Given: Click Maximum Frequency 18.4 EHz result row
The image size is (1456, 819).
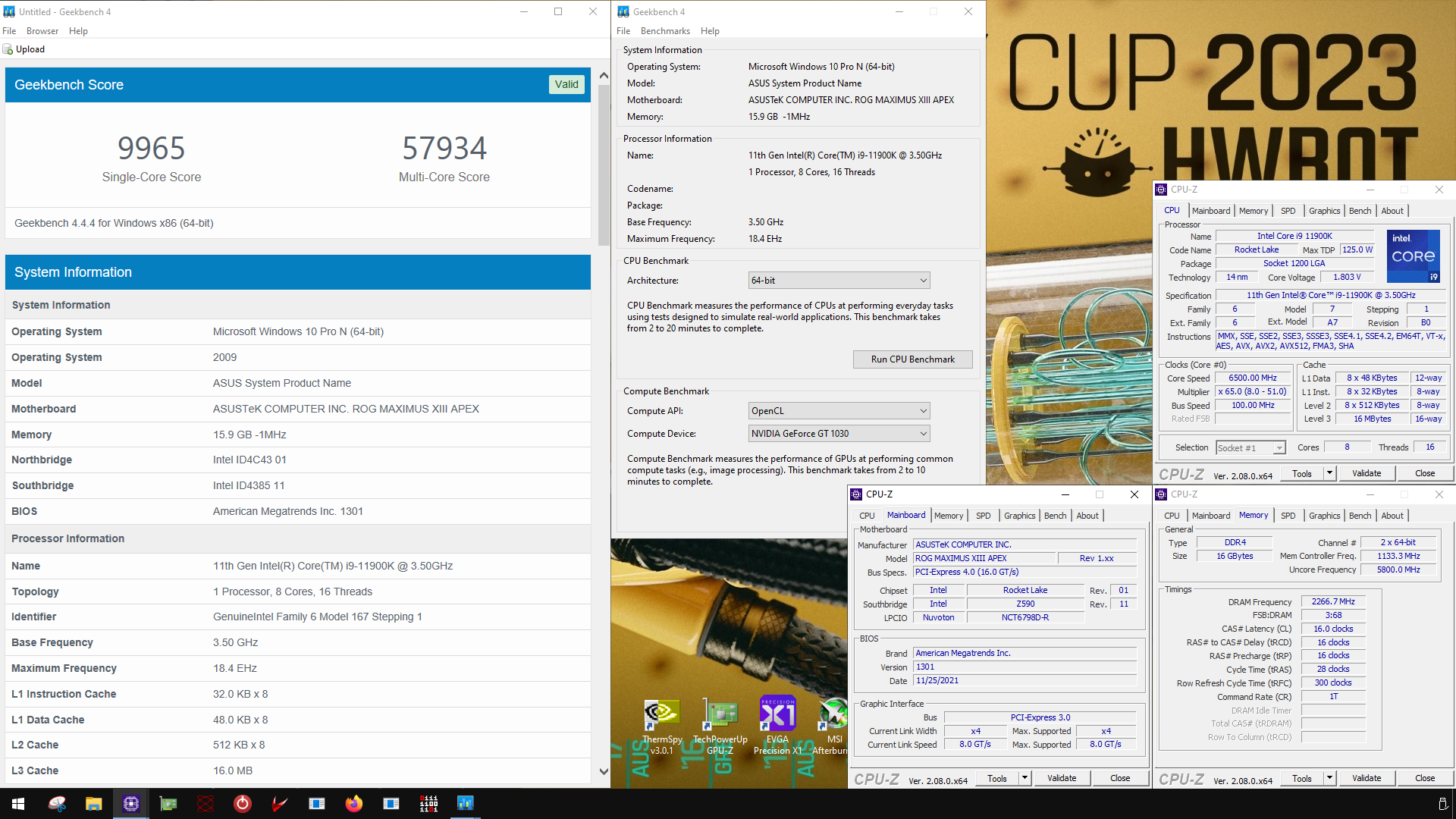Looking at the screenshot, I should [298, 668].
